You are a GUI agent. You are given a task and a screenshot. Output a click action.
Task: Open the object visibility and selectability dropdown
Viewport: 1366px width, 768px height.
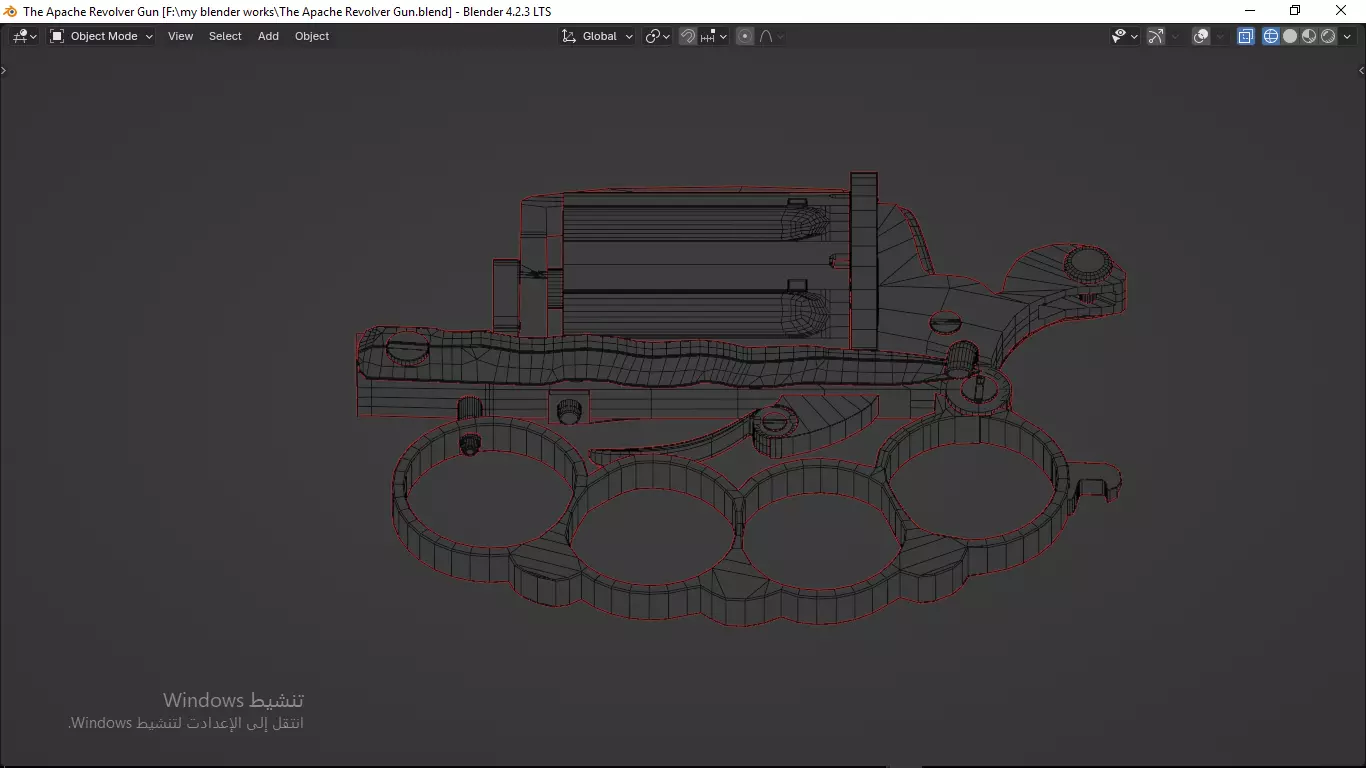pyautogui.click(x=1125, y=36)
